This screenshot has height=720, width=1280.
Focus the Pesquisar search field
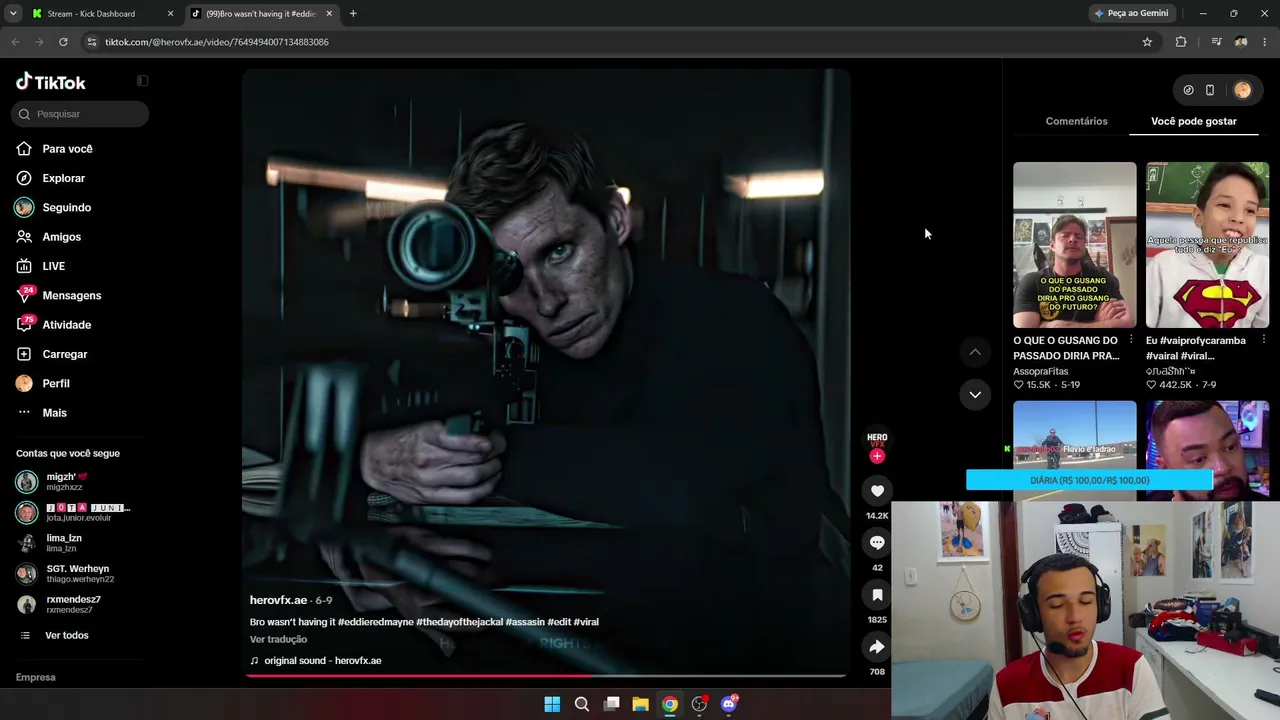point(80,114)
